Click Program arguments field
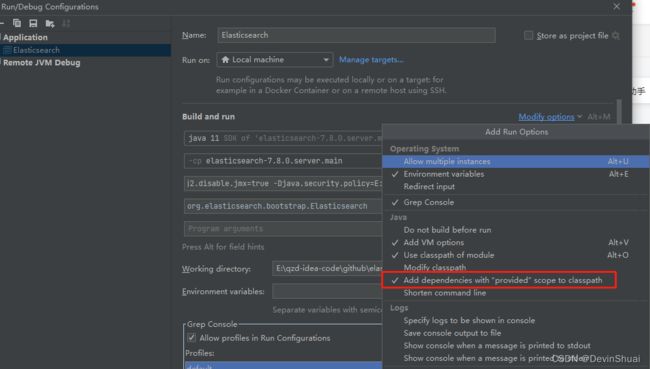Screen dimensions: 650x369 click(x=283, y=228)
